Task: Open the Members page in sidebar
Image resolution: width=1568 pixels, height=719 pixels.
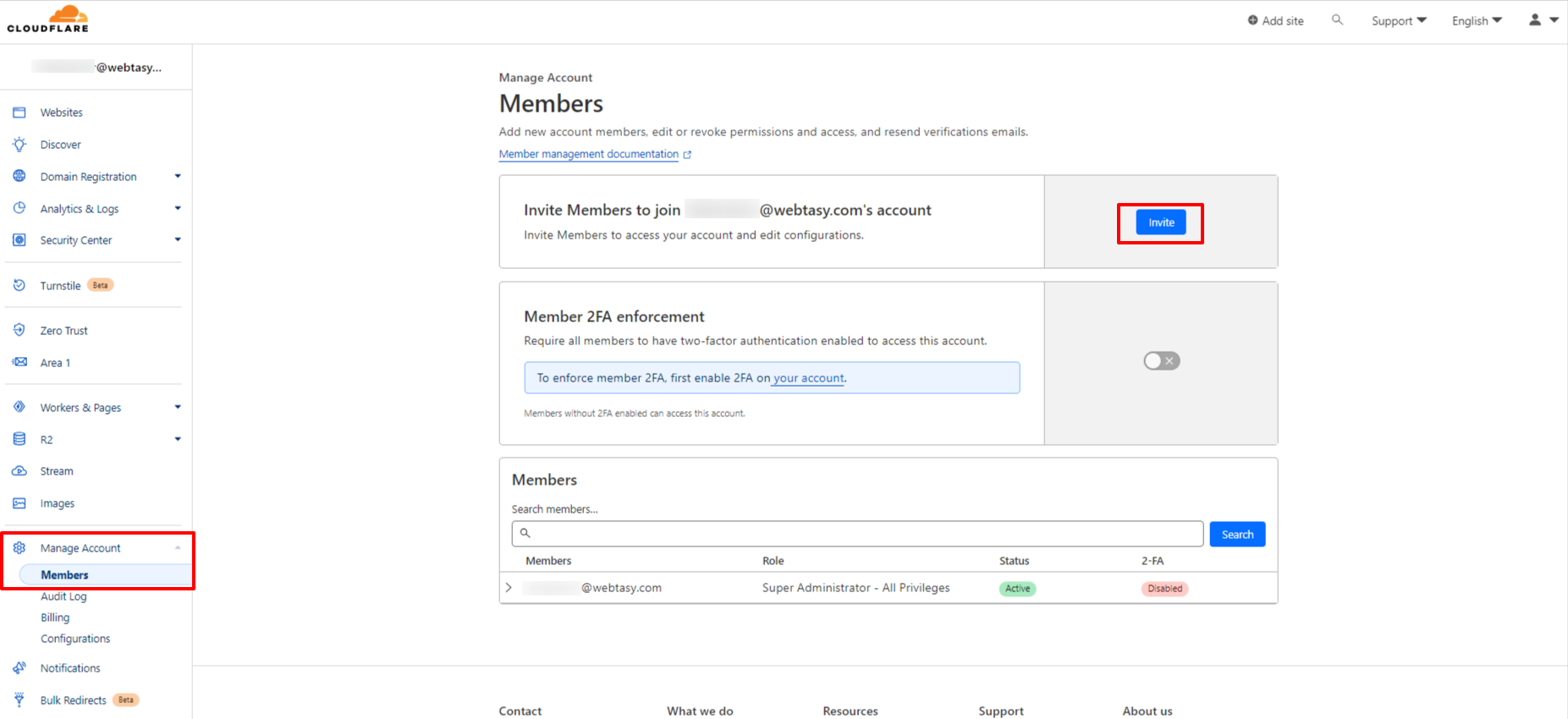Action: pyautogui.click(x=64, y=575)
